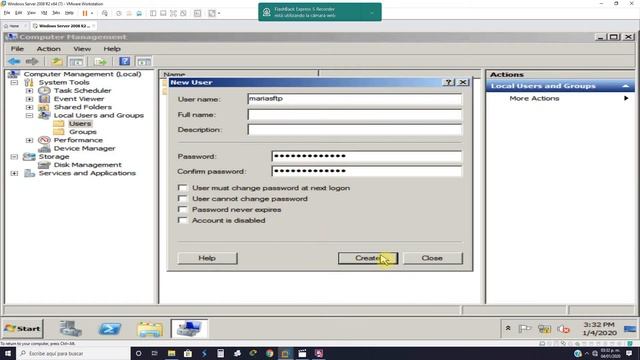Click the muted volume tray icon in guest
Image resolution: width=640 pixels, height=360 pixels.
[563, 329]
